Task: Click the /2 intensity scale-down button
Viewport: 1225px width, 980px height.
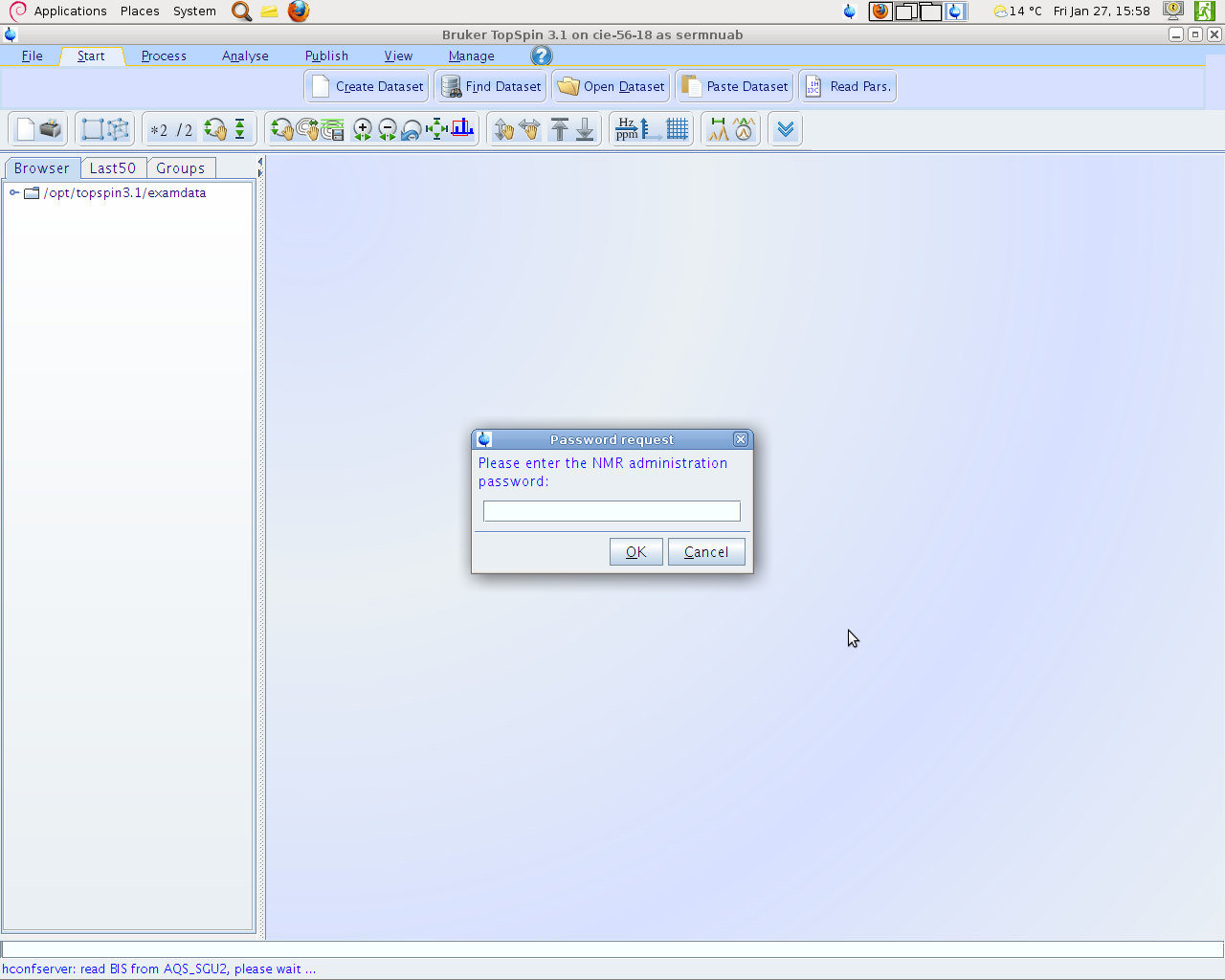Action: (x=185, y=130)
